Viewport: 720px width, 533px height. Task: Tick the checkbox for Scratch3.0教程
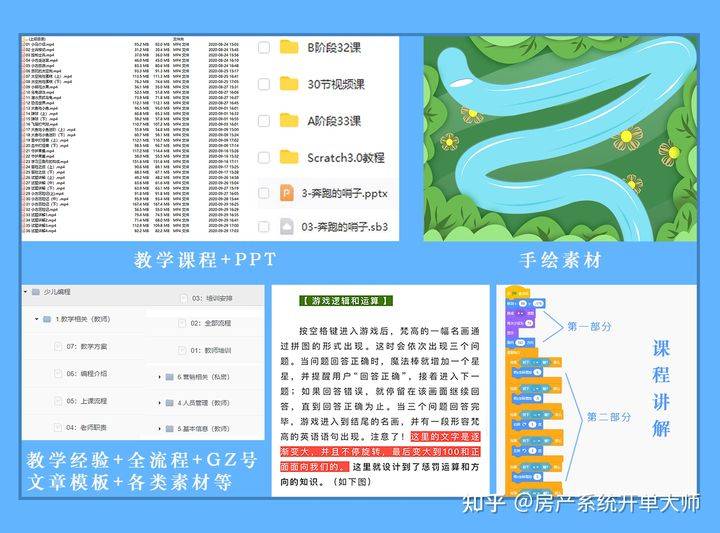pos(264,157)
